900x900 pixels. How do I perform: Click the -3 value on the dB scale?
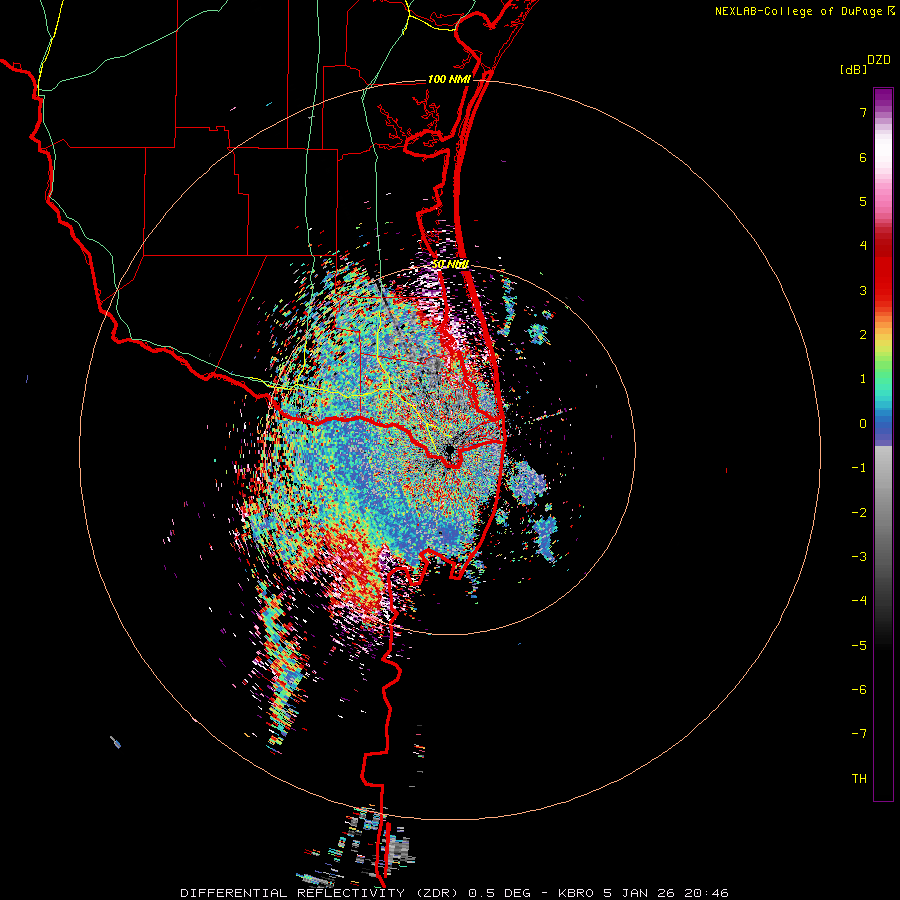tap(859, 557)
